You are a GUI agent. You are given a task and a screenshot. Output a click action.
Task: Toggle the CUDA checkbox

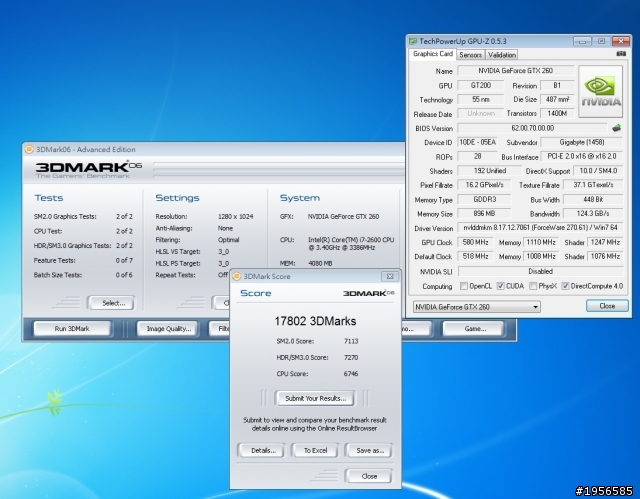point(500,286)
